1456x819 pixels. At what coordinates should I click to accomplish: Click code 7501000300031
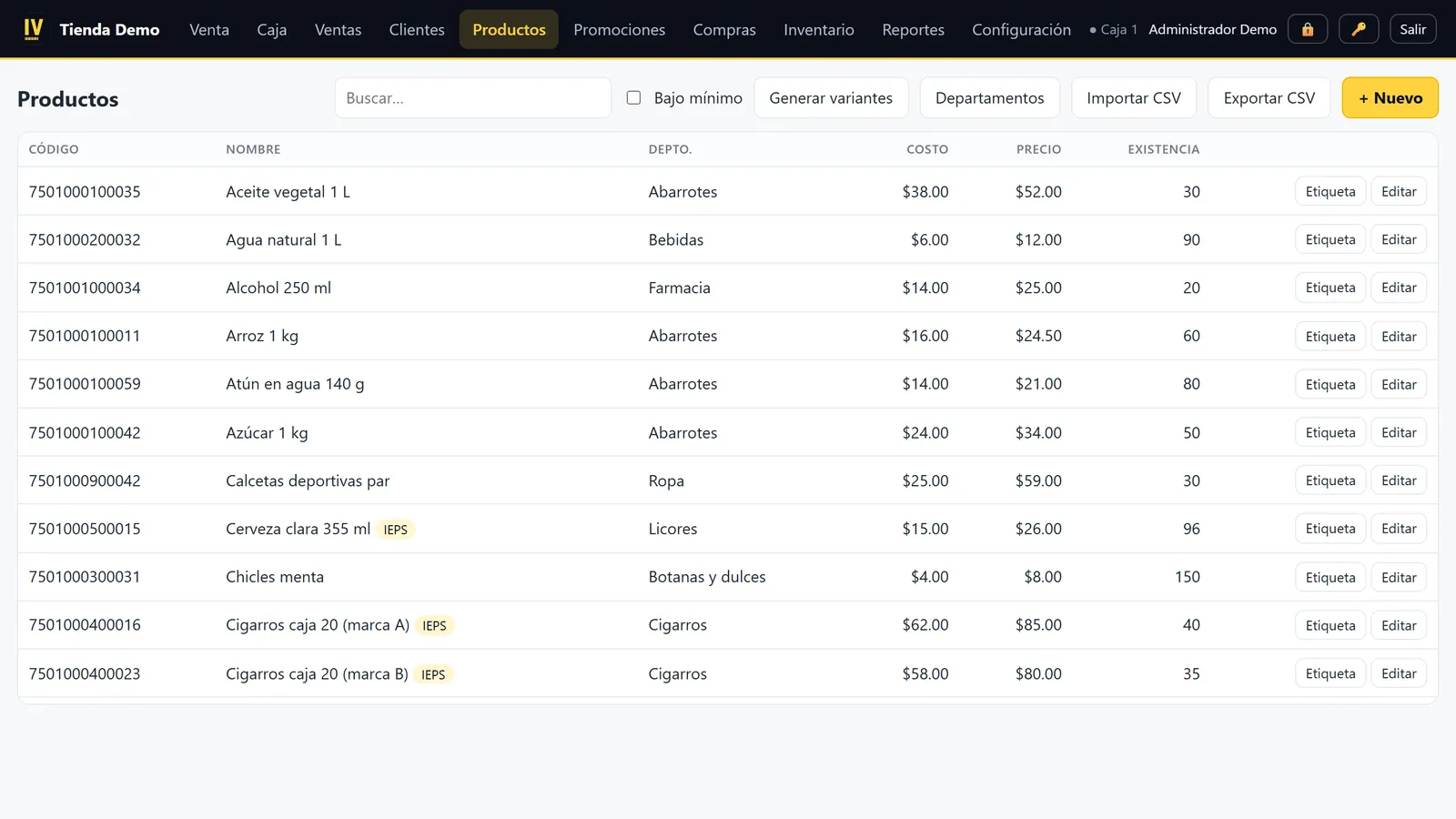coord(85,577)
